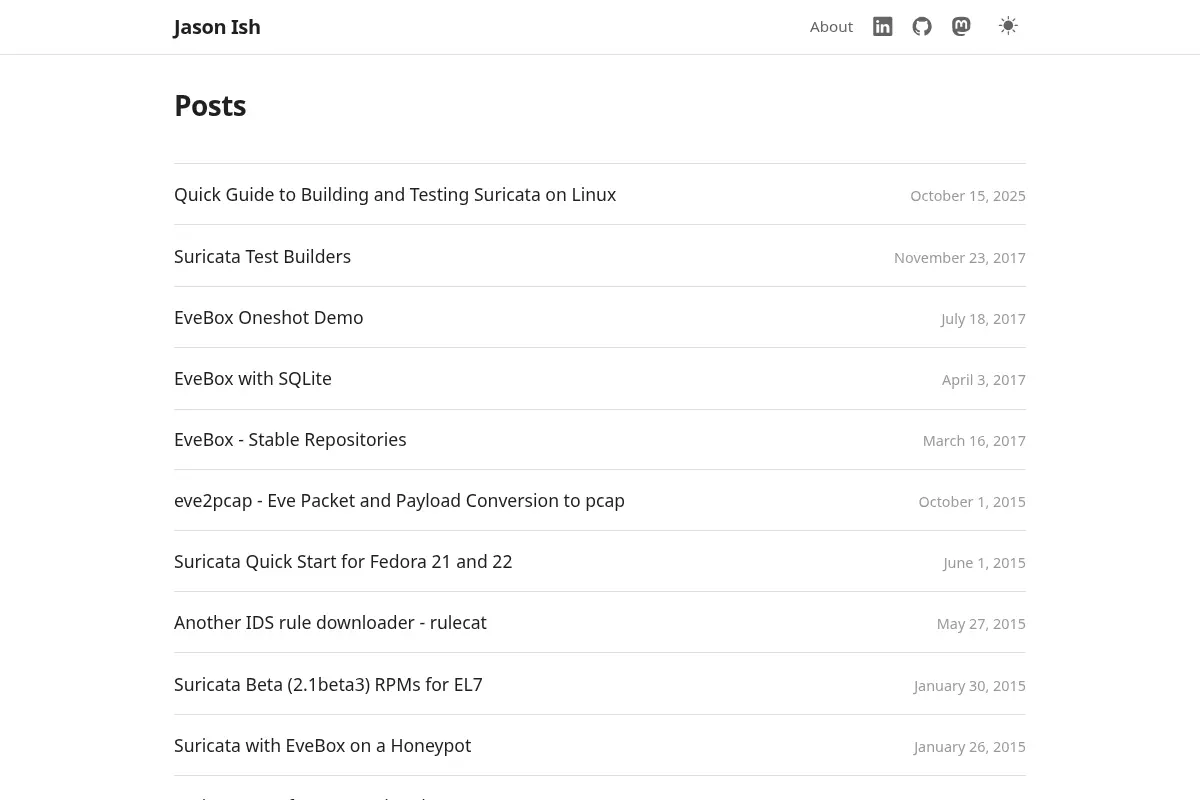
Task: Open EveBox - Stable Repositories post
Action: click(x=290, y=439)
